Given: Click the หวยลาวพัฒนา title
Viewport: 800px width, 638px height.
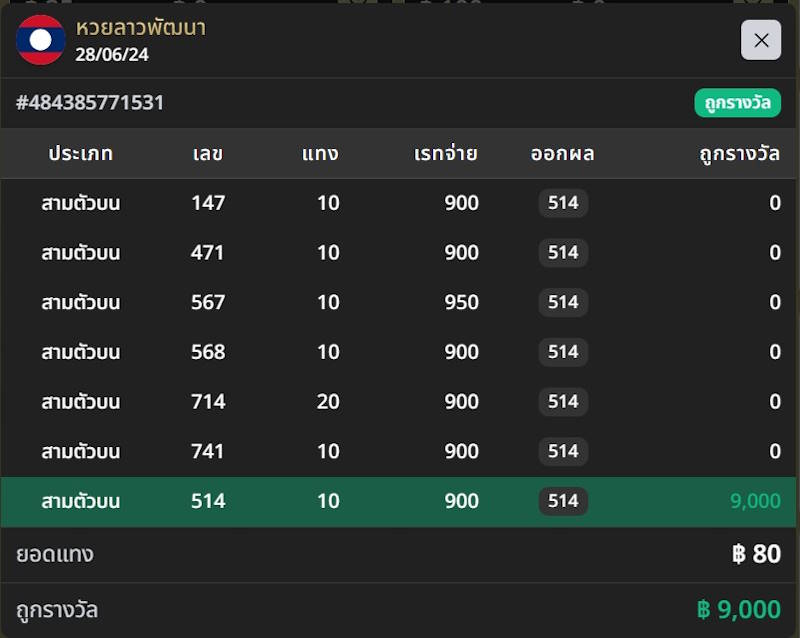Looking at the screenshot, I should (140, 28).
